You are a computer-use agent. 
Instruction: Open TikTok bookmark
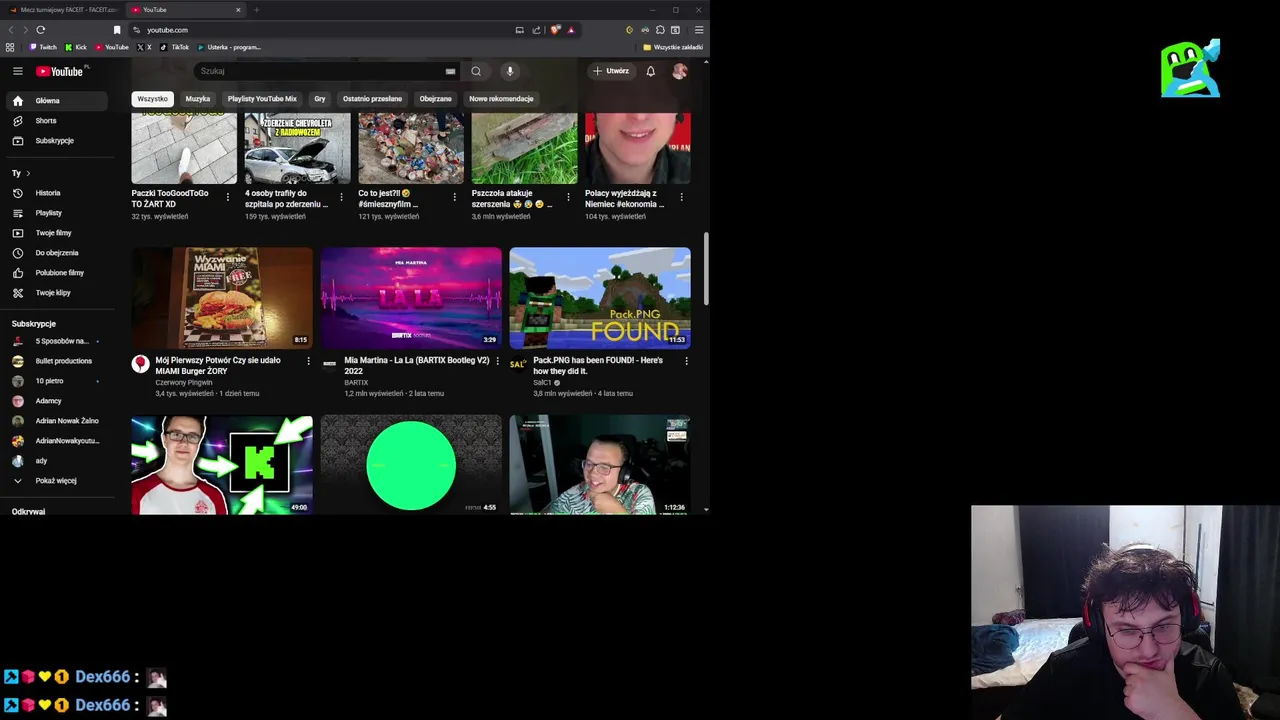tap(175, 47)
